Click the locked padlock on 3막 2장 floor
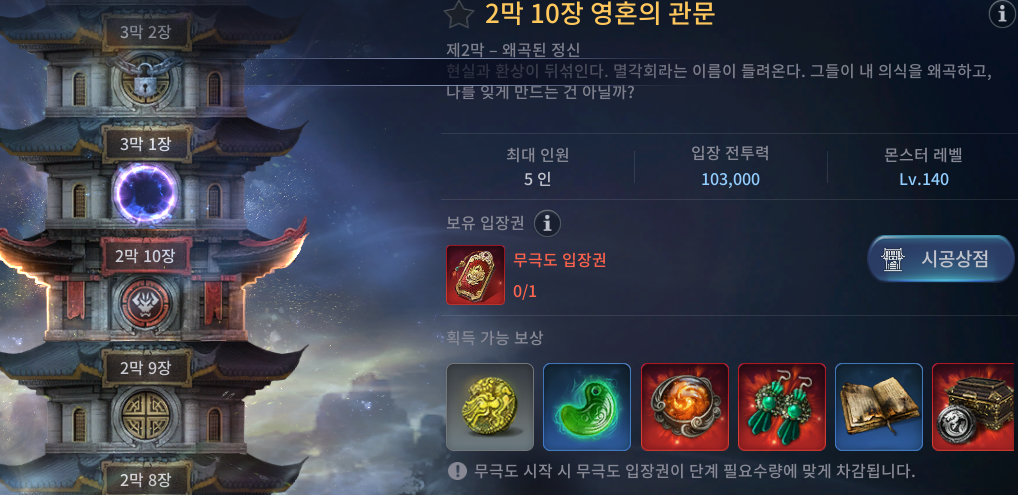1018x495 pixels. tap(146, 79)
